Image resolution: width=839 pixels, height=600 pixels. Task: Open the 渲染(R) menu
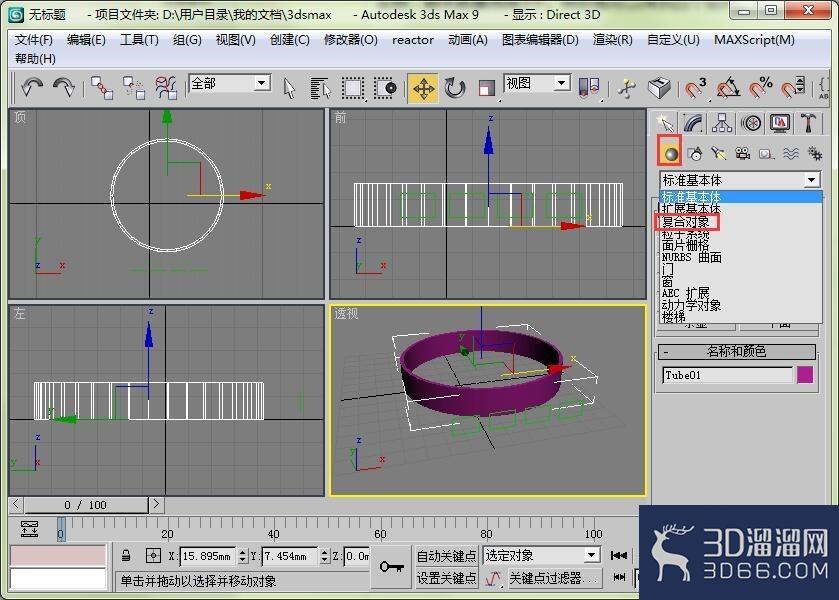pyautogui.click(x=613, y=40)
